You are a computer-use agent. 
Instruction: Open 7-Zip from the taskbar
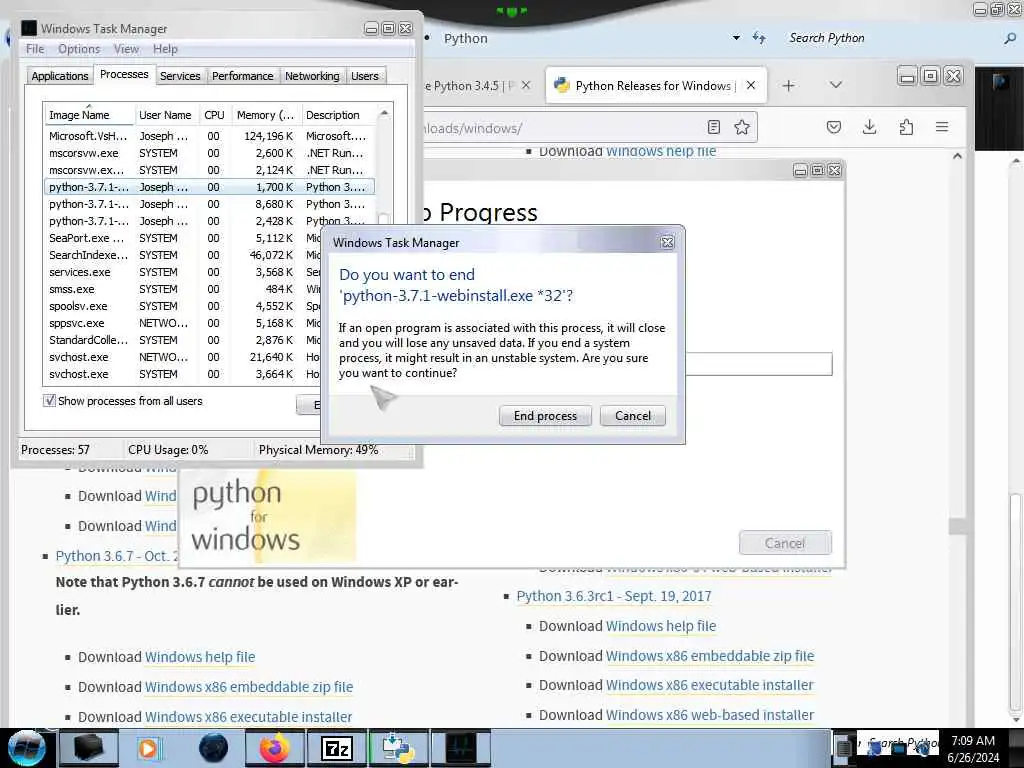(337, 748)
